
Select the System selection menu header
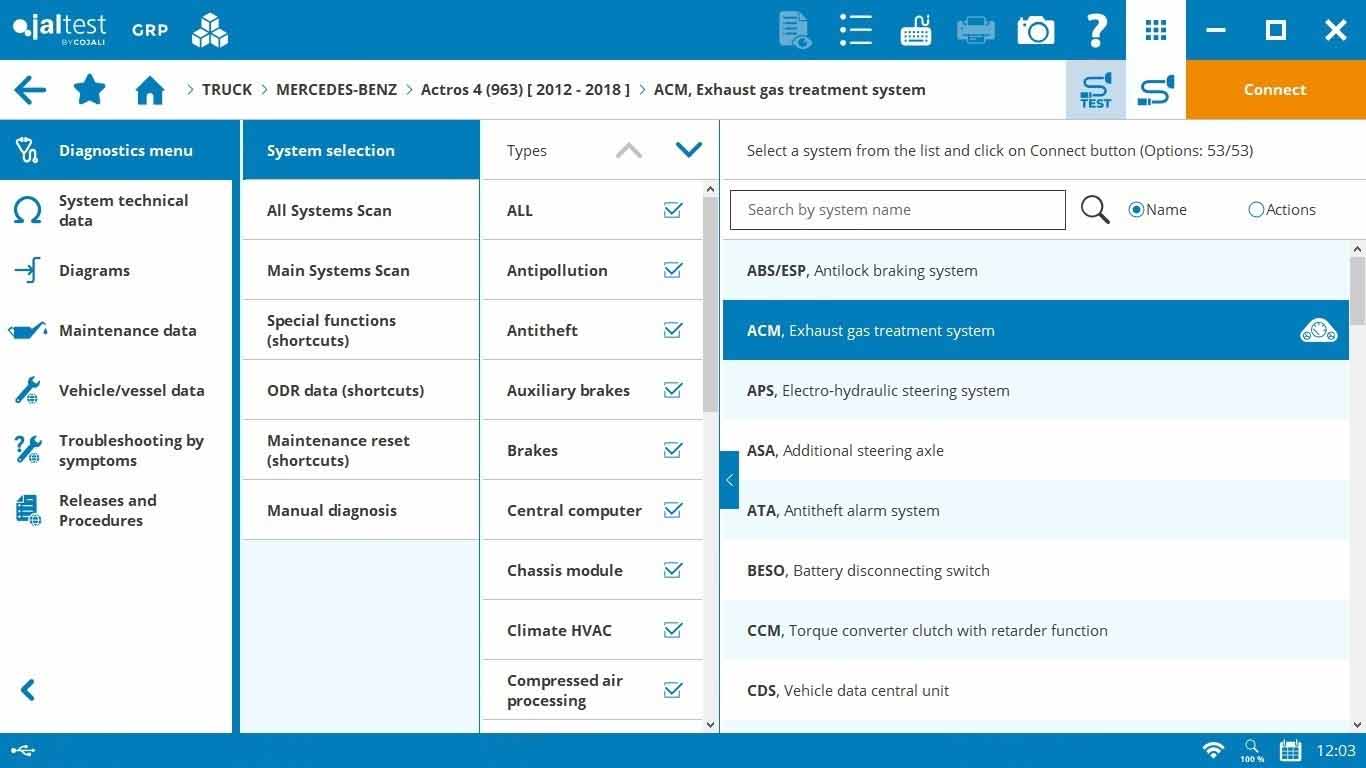pos(361,150)
